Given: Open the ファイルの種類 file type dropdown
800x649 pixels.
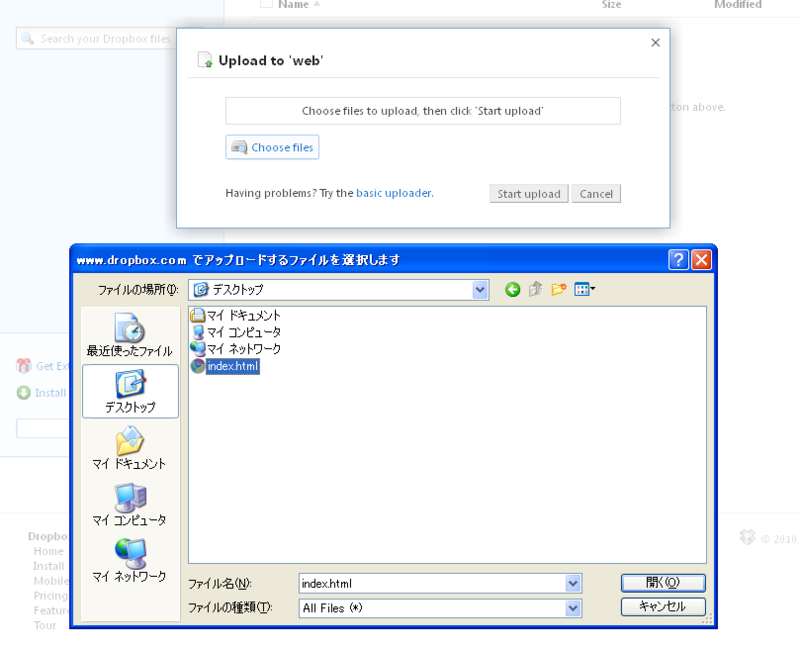Looking at the screenshot, I should point(573,607).
